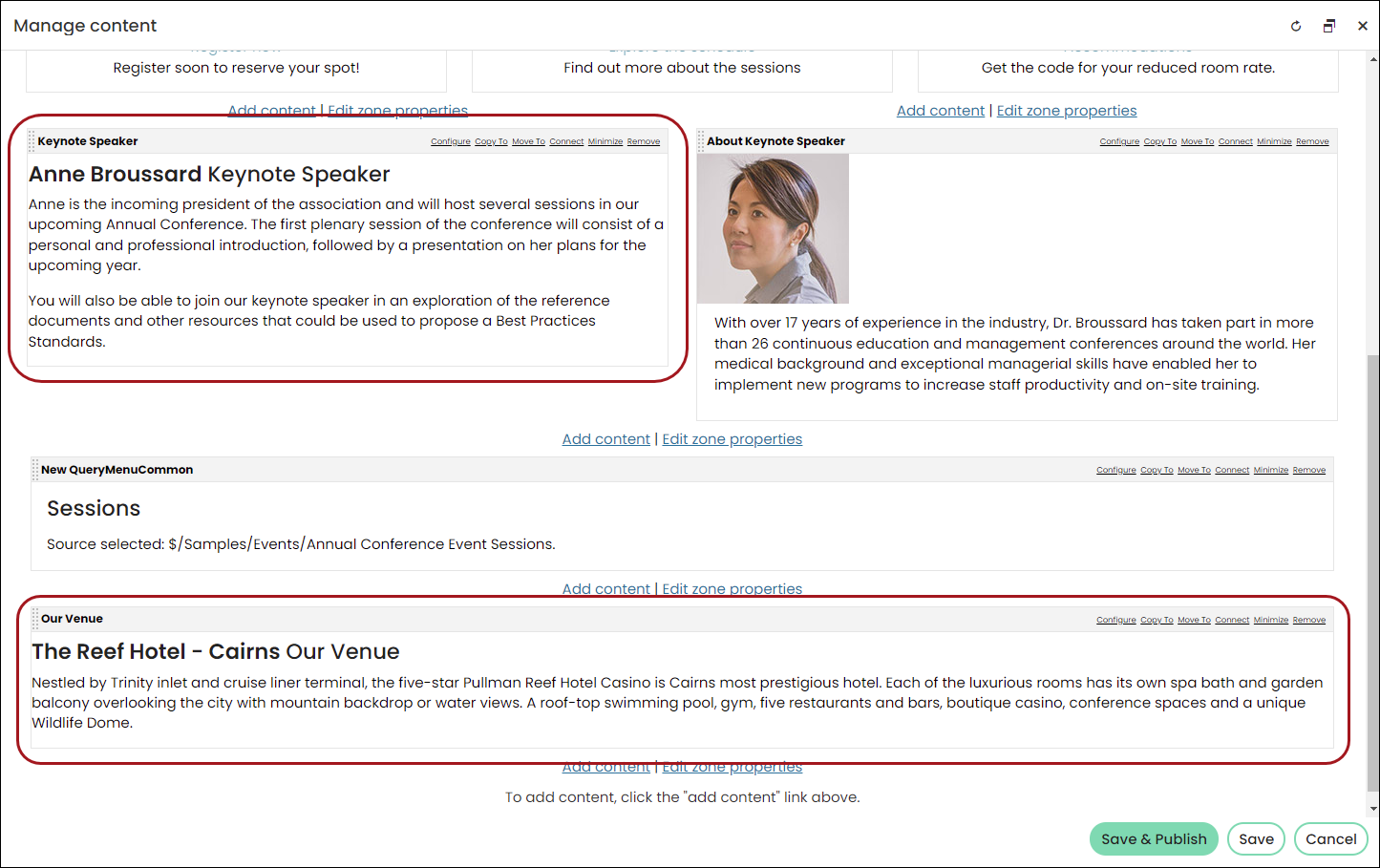Connect the Keynote Speaker item
1380x868 pixels.
(x=566, y=141)
